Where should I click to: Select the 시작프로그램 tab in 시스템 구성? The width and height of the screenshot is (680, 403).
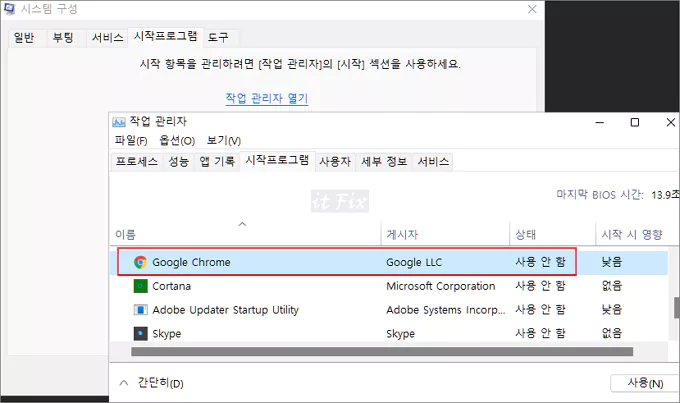(165, 36)
